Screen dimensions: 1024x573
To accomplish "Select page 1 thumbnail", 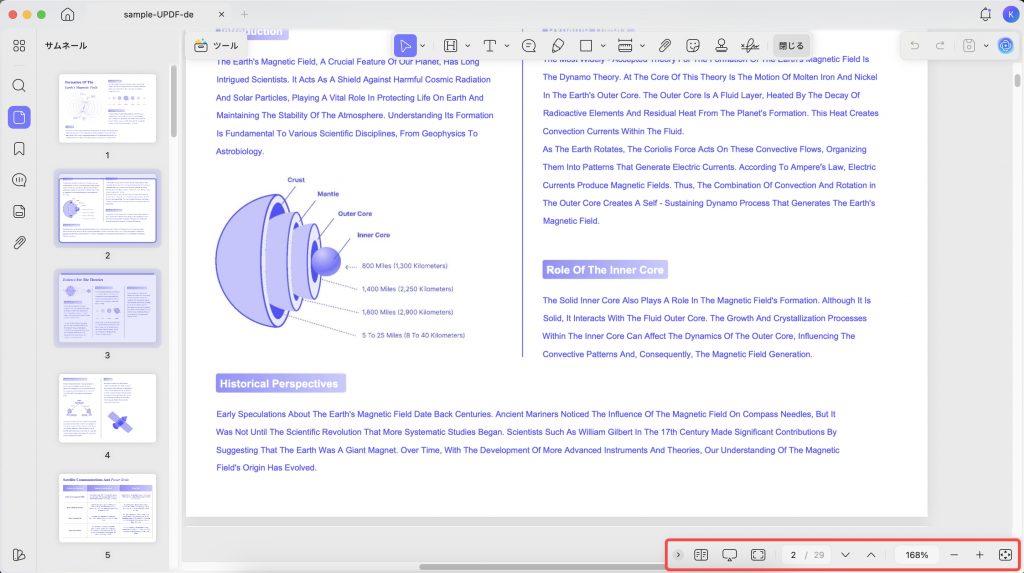I will click(x=107, y=108).
